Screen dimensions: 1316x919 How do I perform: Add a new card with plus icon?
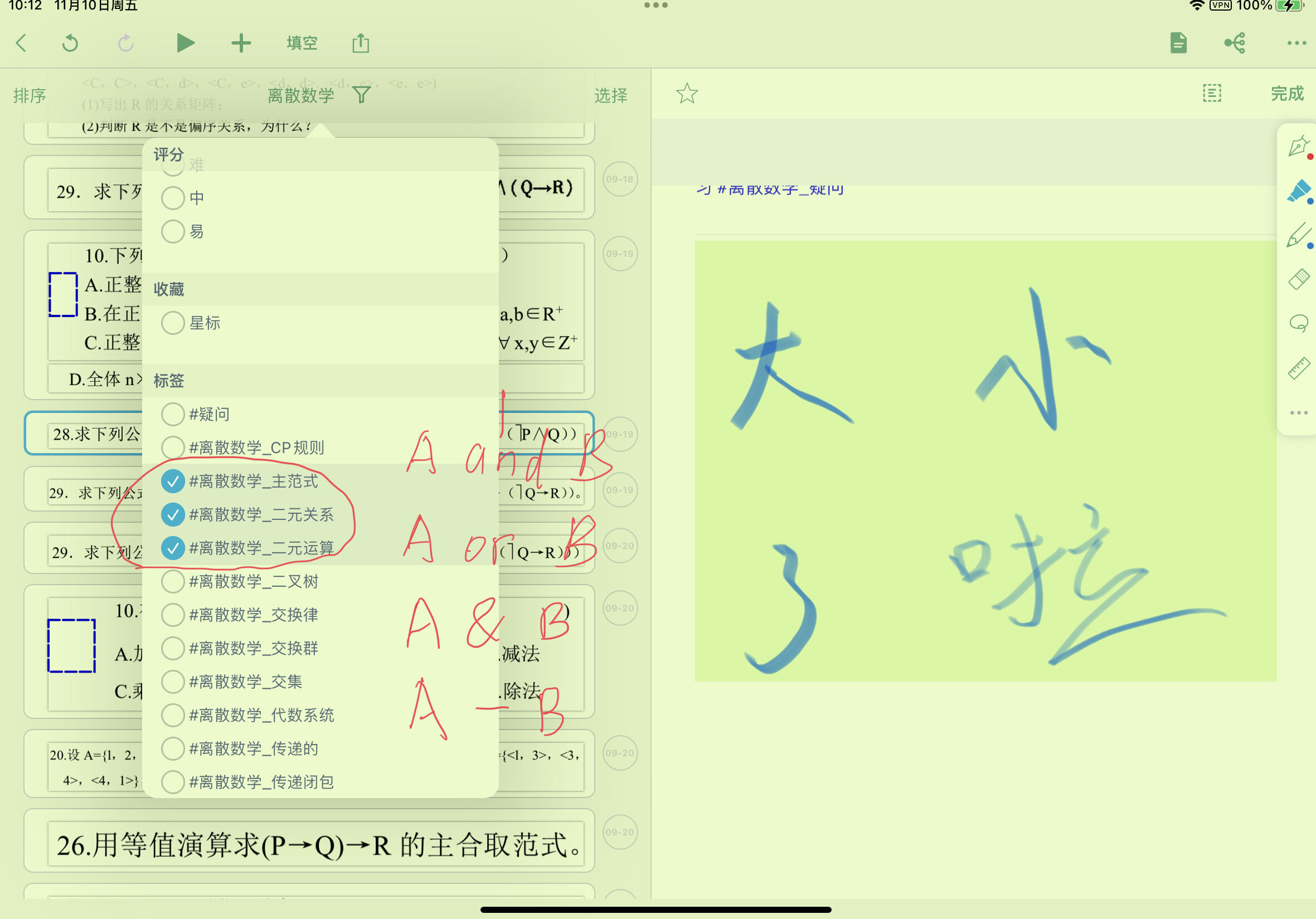pyautogui.click(x=241, y=43)
